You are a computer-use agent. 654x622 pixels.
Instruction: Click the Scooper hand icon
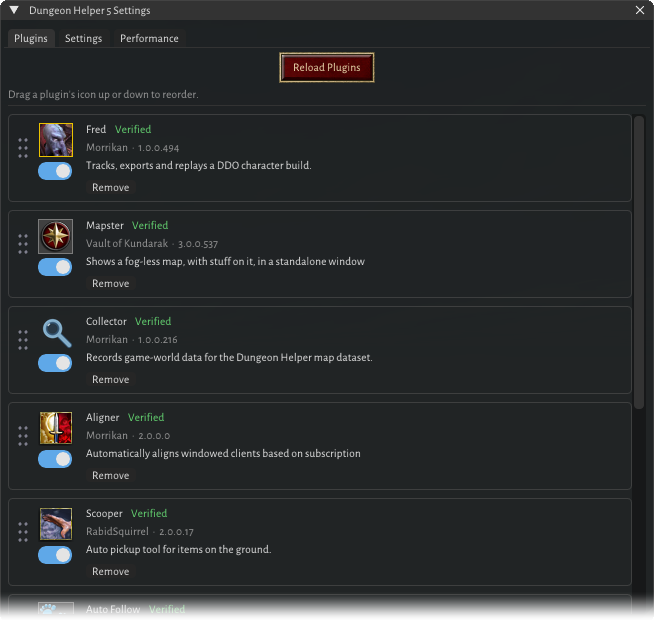56,524
